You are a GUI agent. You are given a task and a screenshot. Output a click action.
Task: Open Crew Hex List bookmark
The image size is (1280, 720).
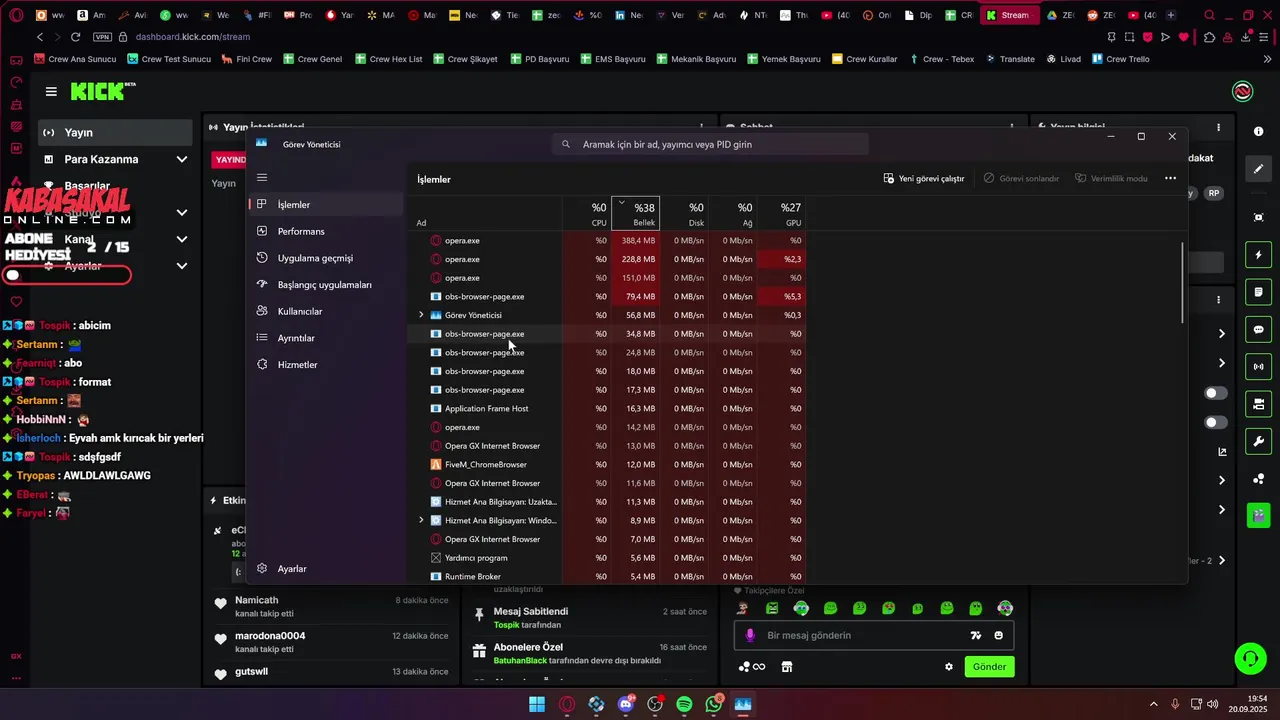(x=388, y=59)
